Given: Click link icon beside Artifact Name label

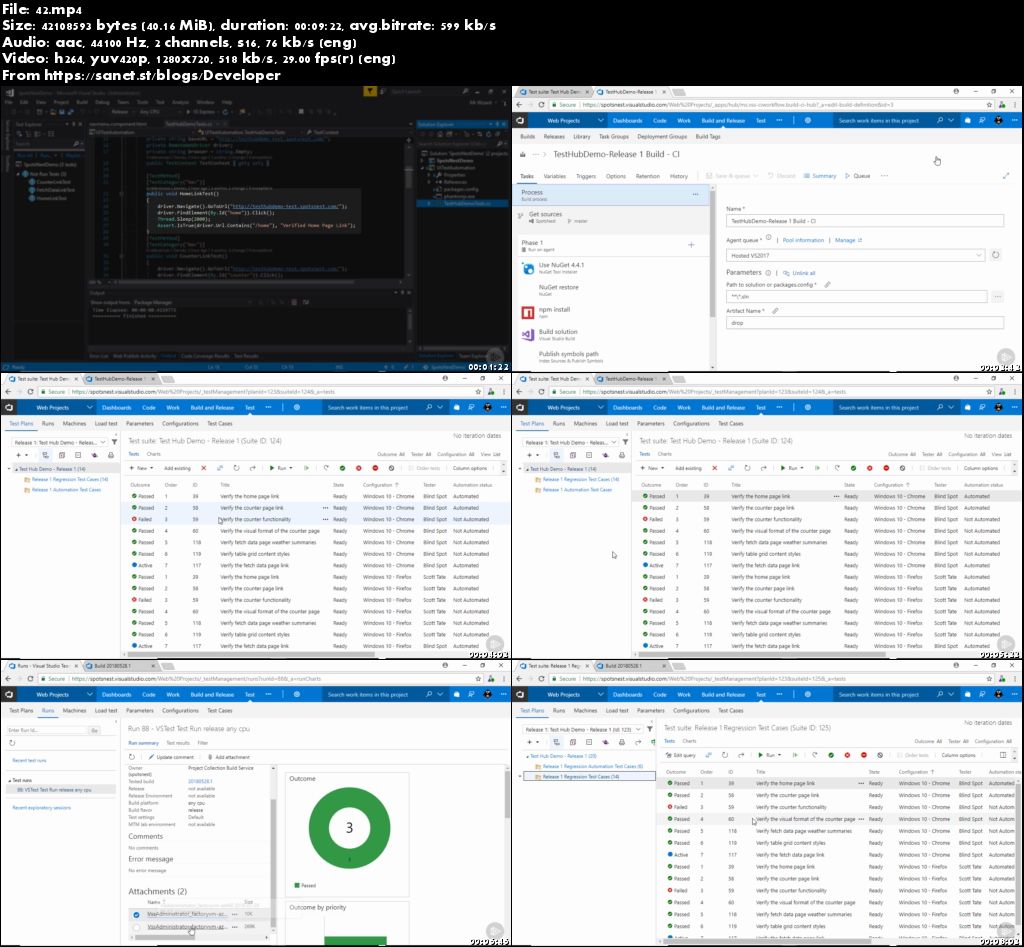Looking at the screenshot, I should [775, 311].
